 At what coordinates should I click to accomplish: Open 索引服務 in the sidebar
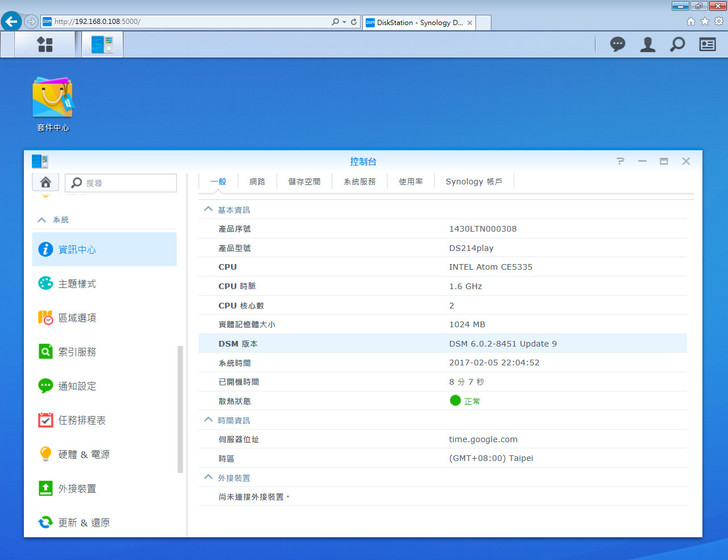coord(77,352)
